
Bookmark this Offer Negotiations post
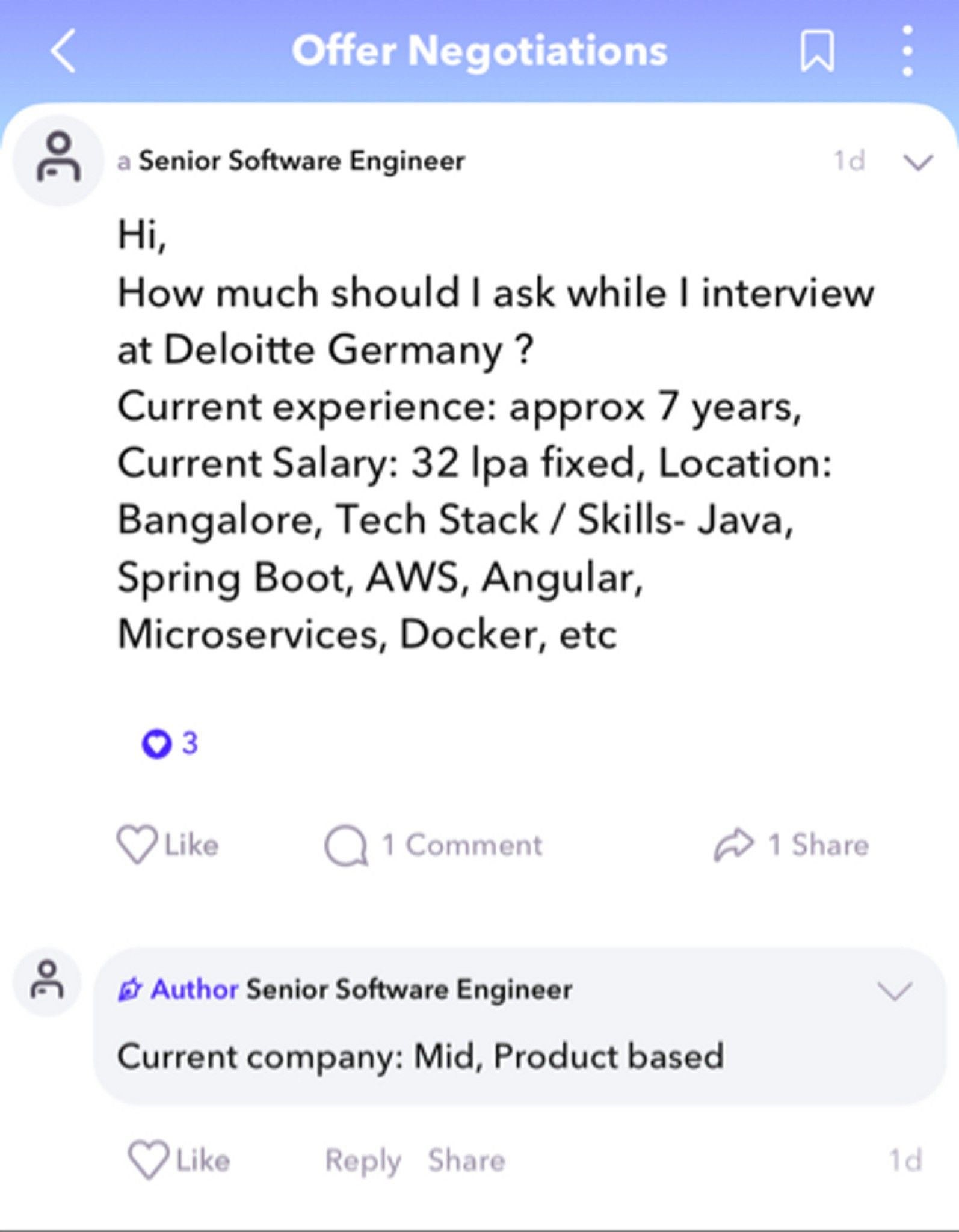tap(818, 51)
